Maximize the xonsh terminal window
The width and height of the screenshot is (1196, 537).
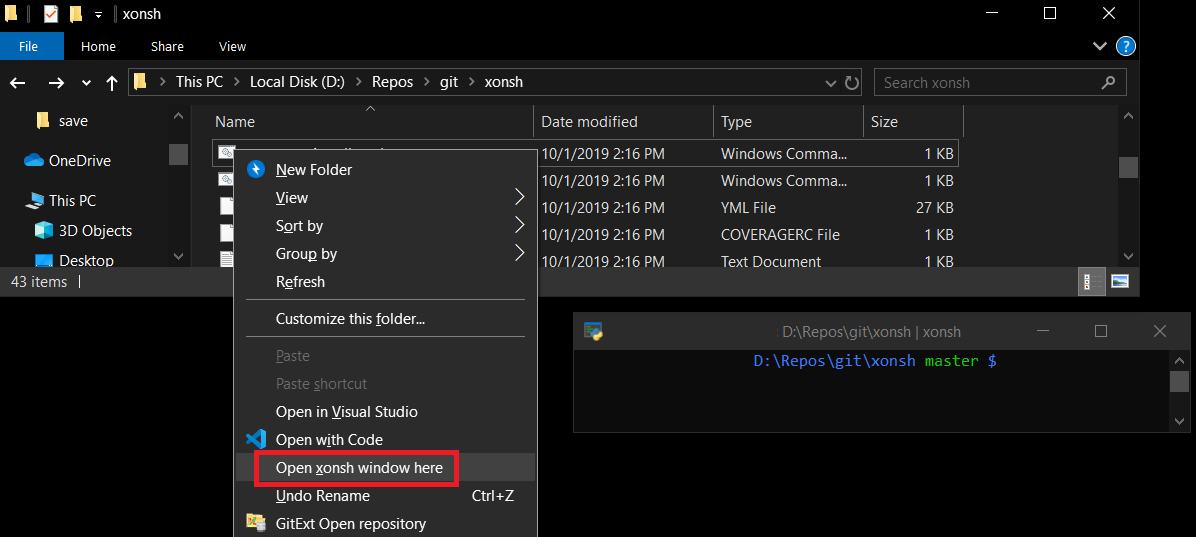coord(1101,331)
